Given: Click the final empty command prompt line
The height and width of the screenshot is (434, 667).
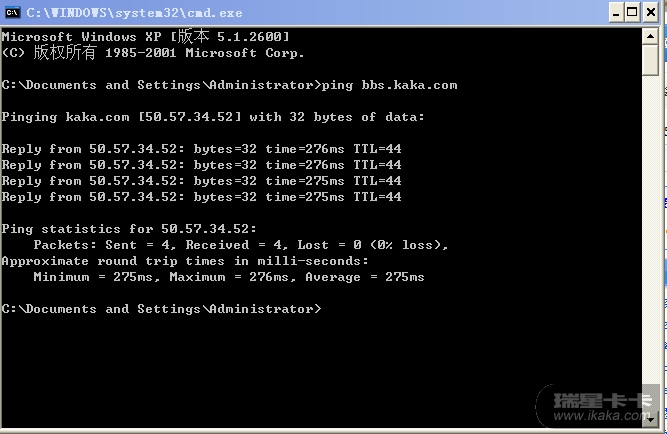Looking at the screenshot, I should [162, 309].
